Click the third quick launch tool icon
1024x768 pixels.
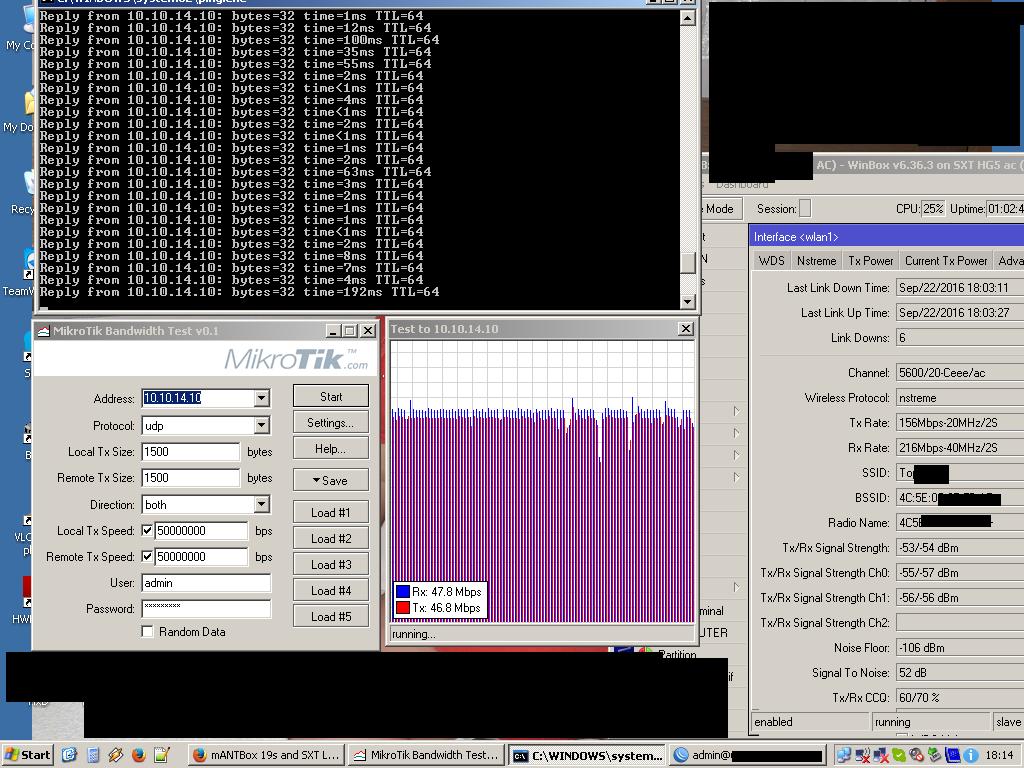point(116,755)
